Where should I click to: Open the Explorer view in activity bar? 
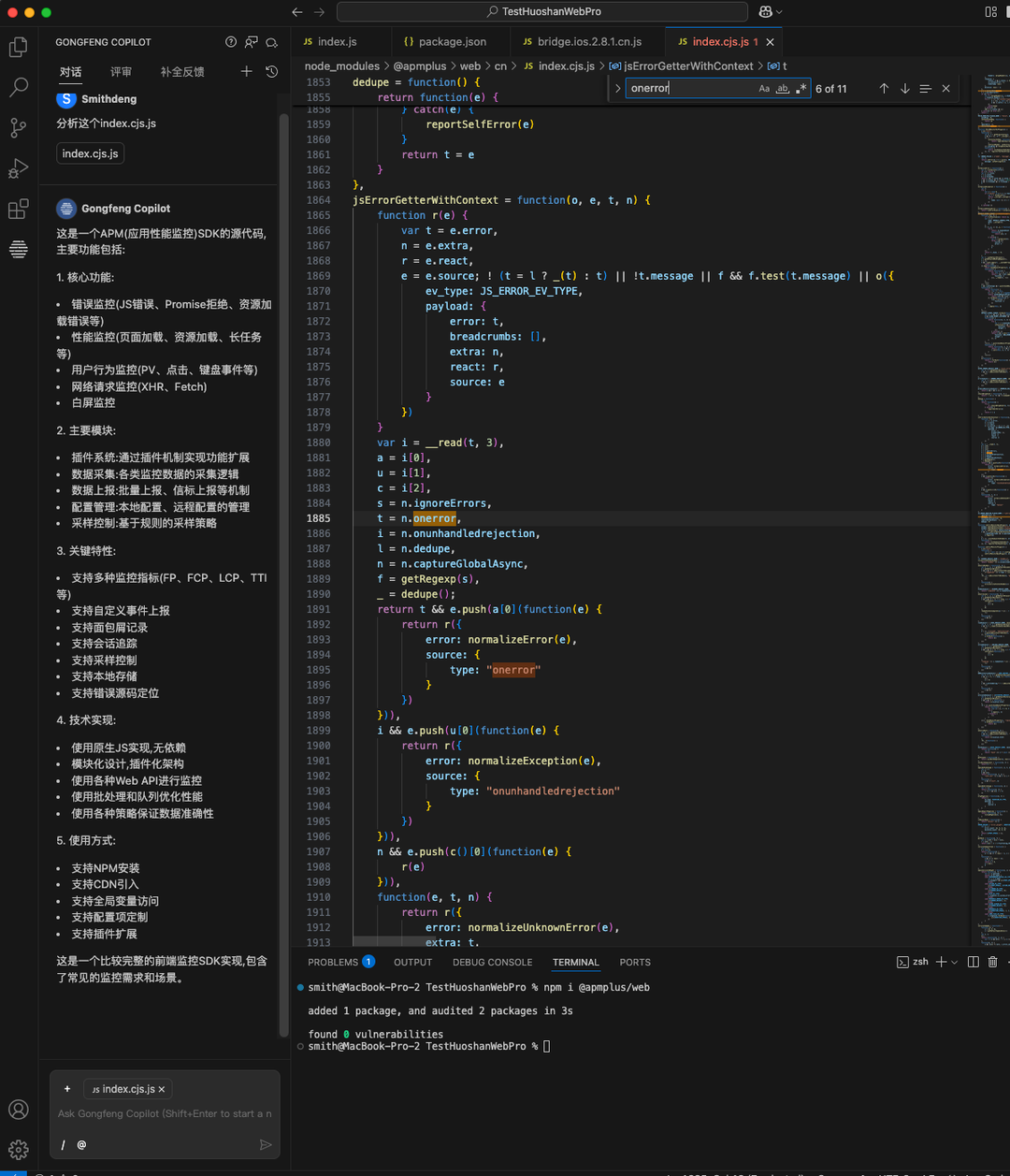point(19,48)
